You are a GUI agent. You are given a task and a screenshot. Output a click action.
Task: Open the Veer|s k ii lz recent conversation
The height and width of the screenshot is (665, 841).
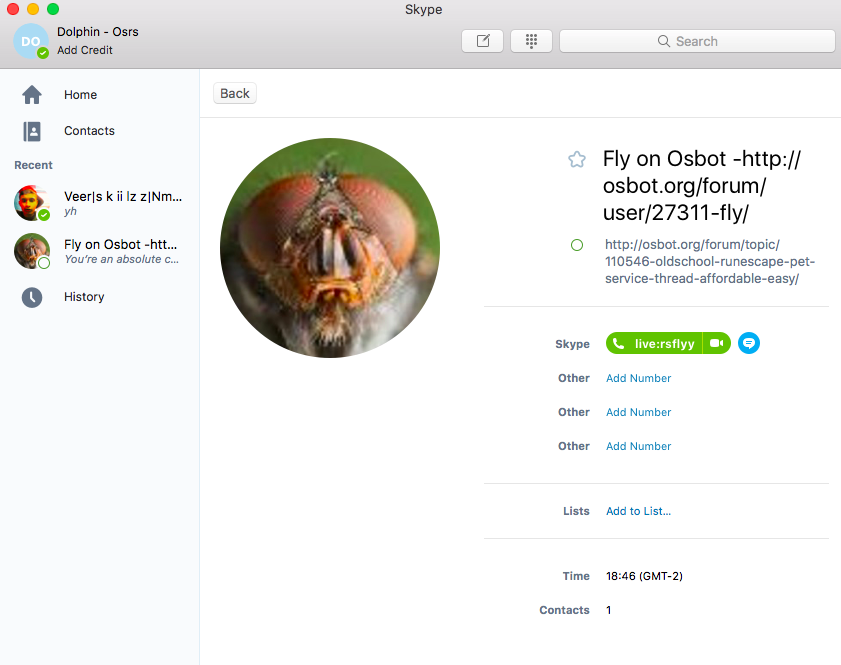(x=100, y=203)
